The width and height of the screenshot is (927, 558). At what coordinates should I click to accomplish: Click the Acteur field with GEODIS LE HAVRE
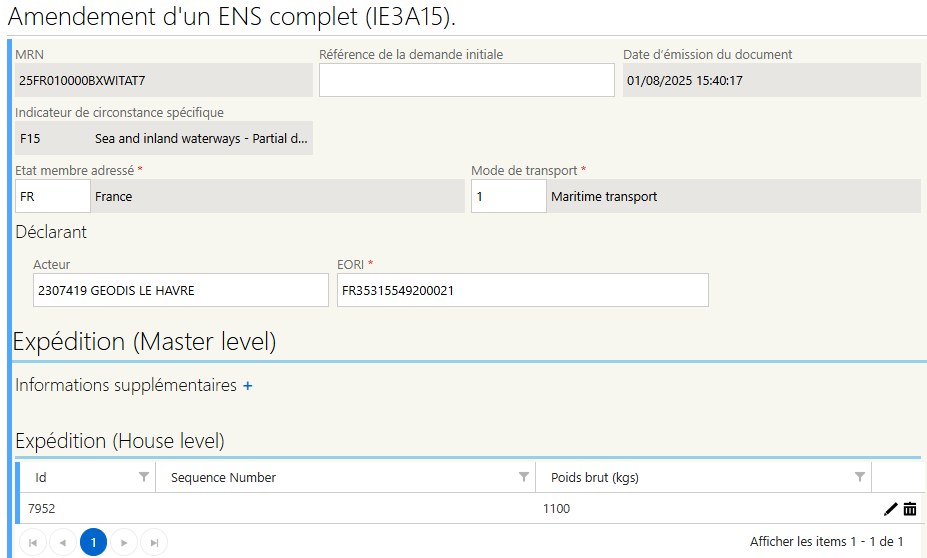(x=180, y=290)
